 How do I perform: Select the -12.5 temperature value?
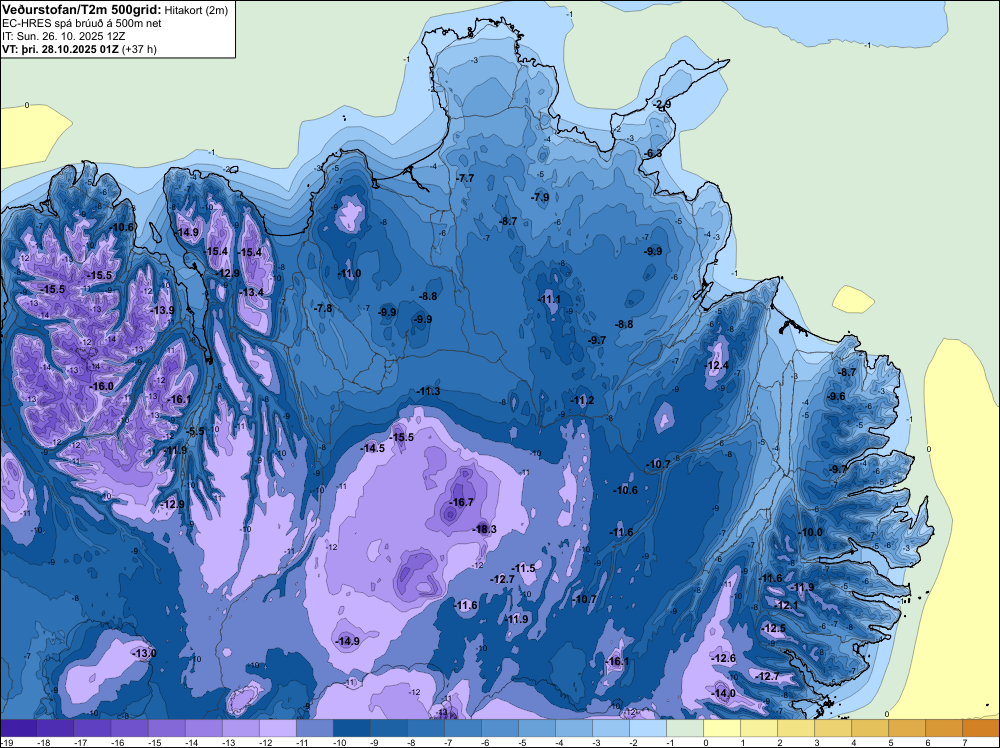pyautogui.click(x=774, y=628)
